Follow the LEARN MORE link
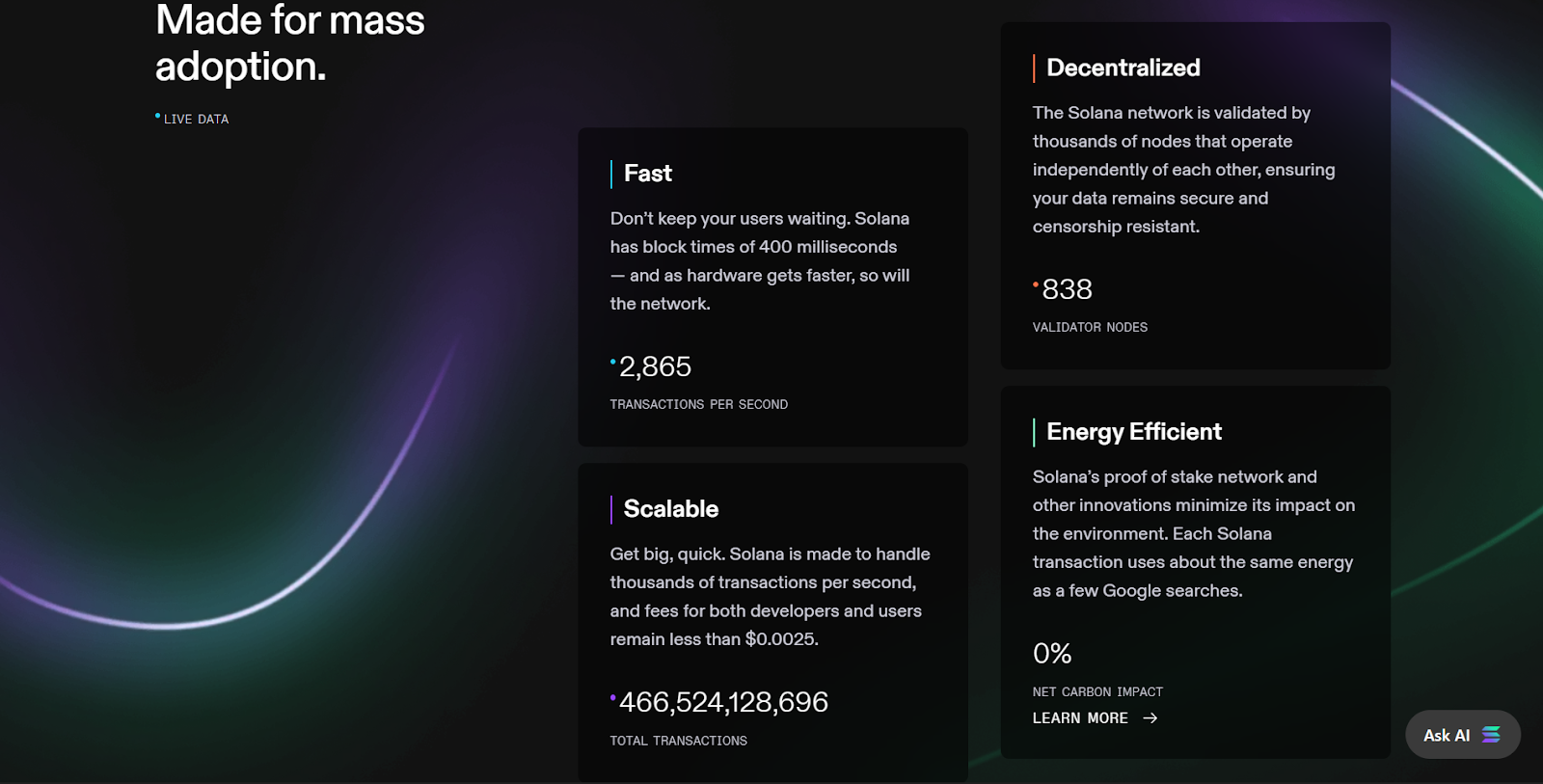Screen dimensions: 1543x784 pyautogui.click(x=1080, y=718)
